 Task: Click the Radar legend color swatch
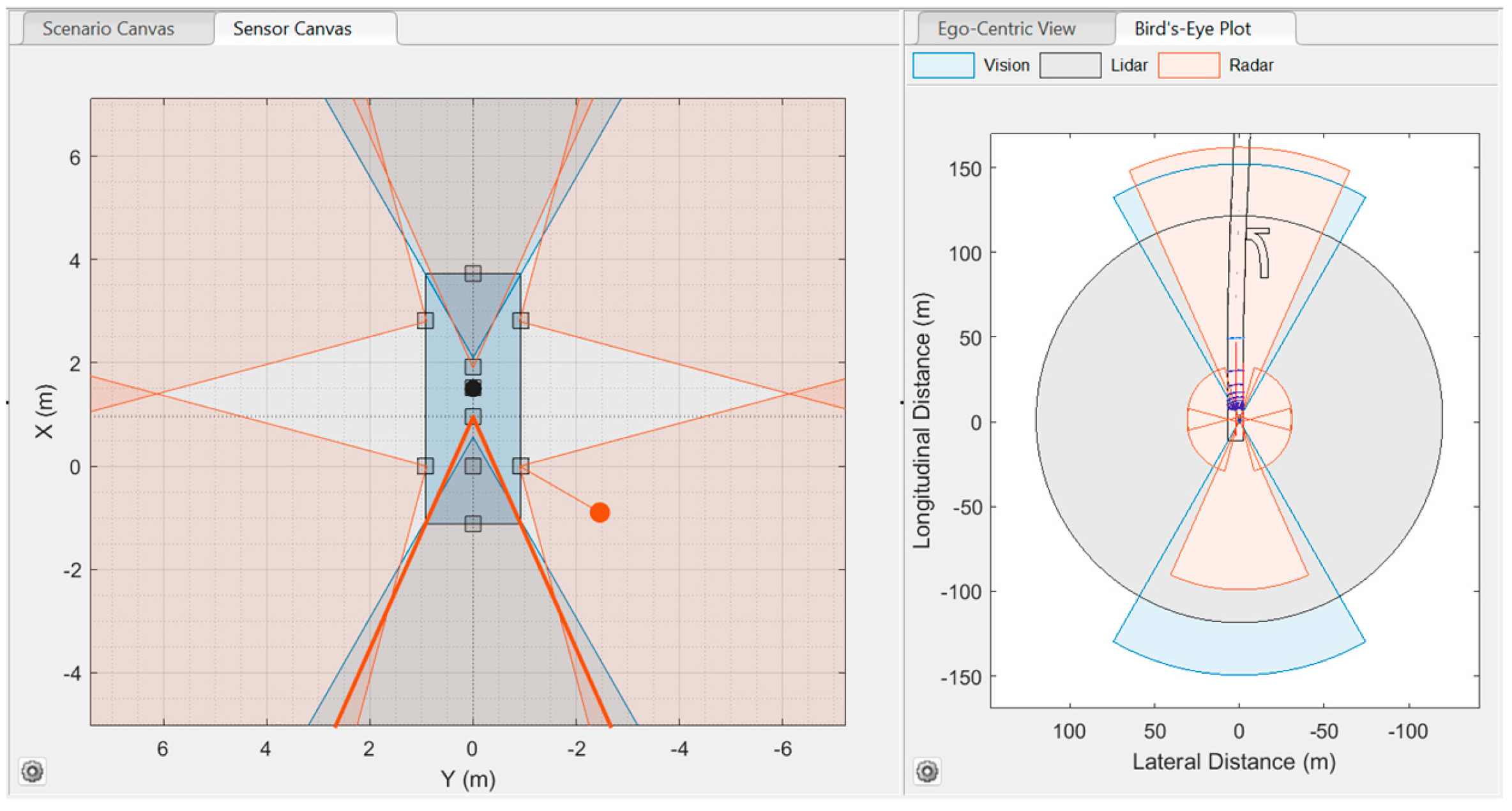(1188, 65)
